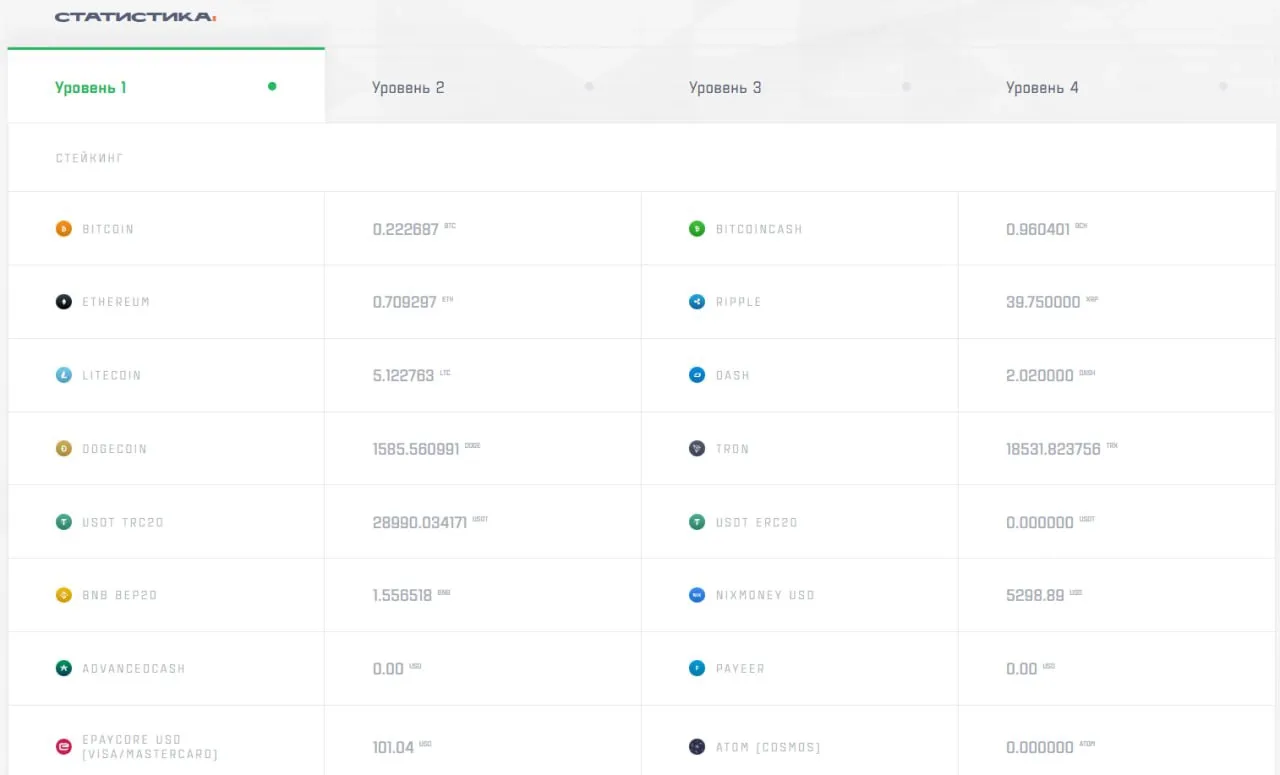Click the СТАТИСТИКА heading

pos(135,17)
